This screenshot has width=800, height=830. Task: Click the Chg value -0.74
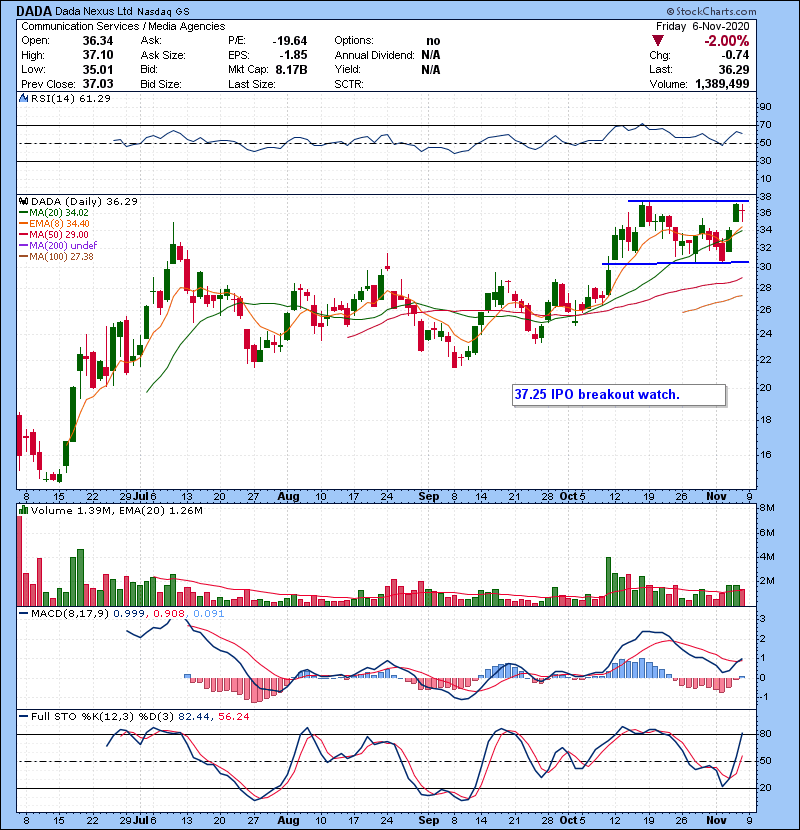[x=735, y=55]
